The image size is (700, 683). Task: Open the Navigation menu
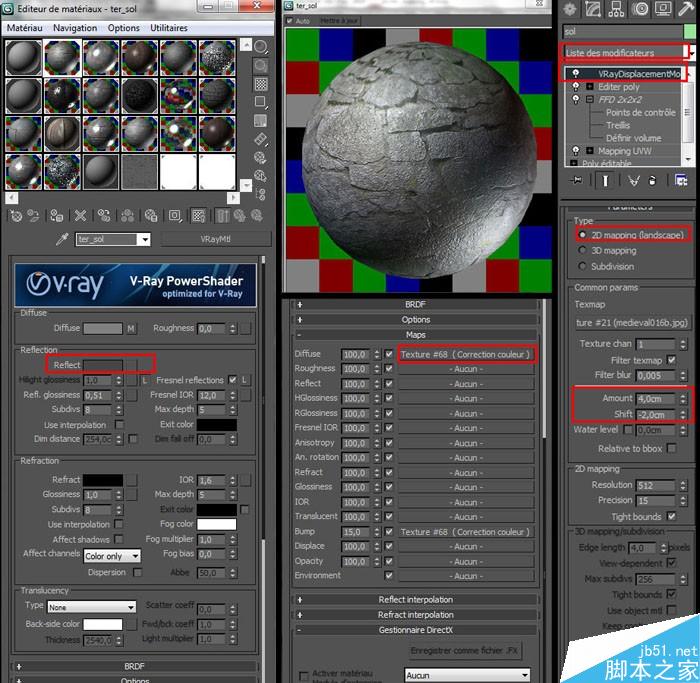point(75,28)
